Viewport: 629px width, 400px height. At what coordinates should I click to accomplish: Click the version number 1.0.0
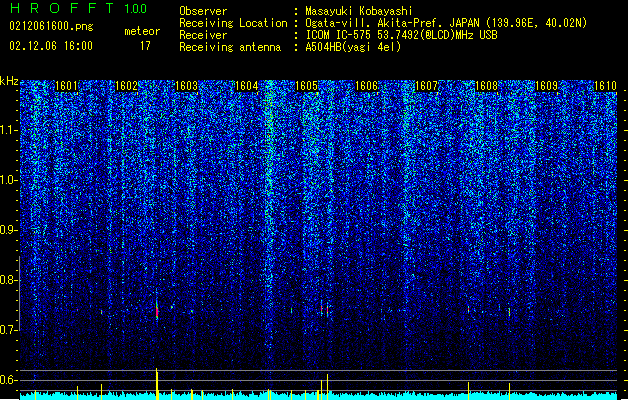pos(136,9)
